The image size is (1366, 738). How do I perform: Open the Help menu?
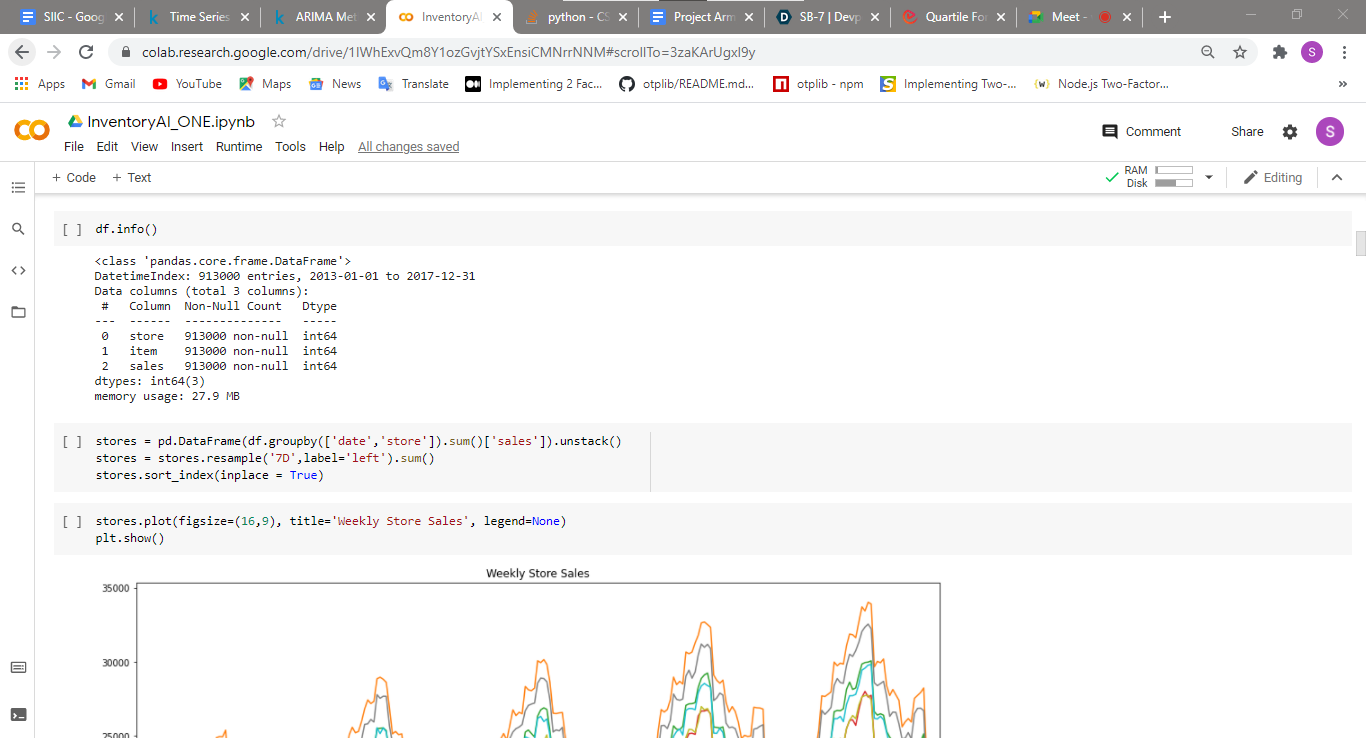(x=331, y=146)
